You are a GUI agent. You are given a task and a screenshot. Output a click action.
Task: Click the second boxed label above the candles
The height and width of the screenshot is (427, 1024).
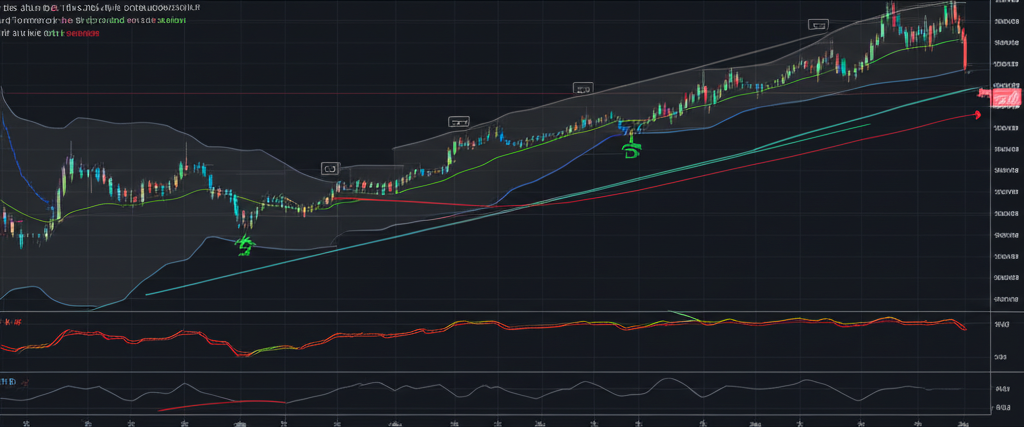pos(459,121)
